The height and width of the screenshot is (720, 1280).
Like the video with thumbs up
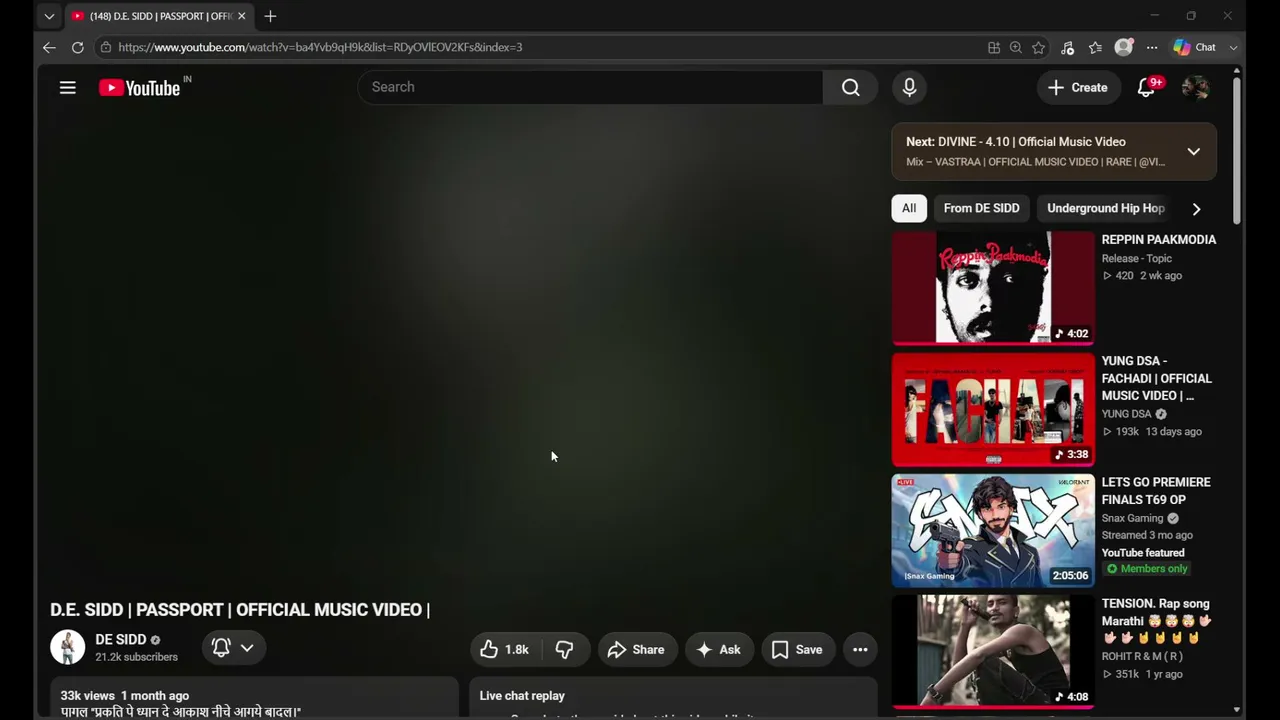pos(505,650)
